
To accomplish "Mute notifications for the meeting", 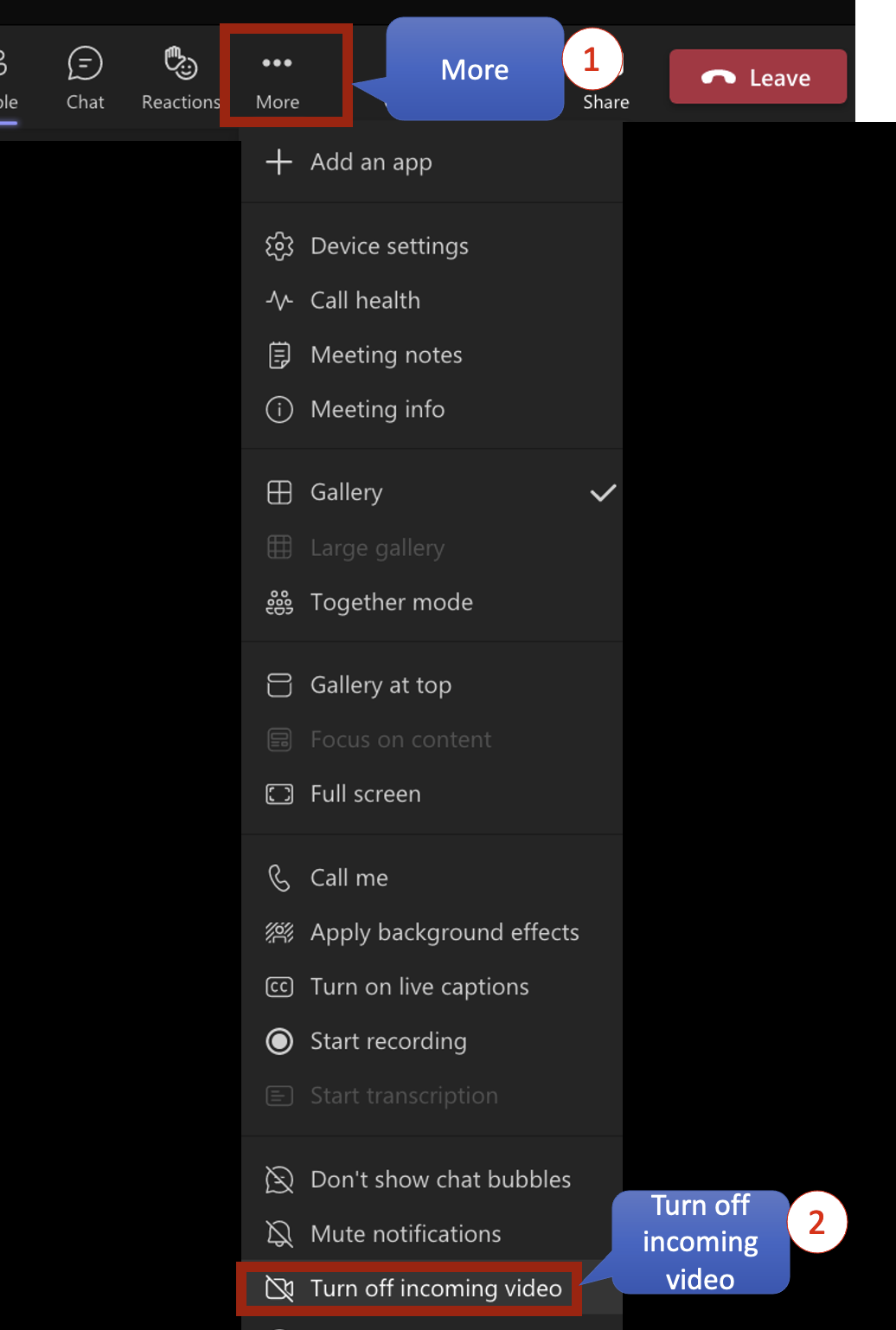I will tap(405, 1233).
